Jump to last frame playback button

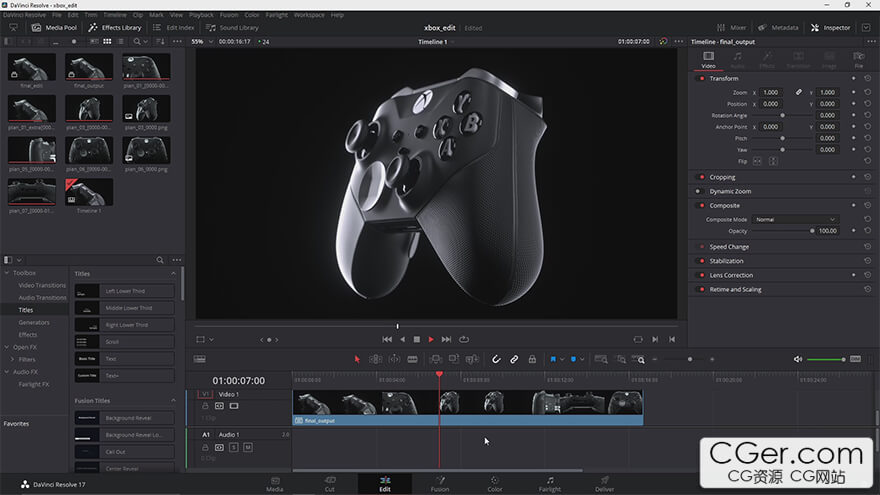pos(446,340)
